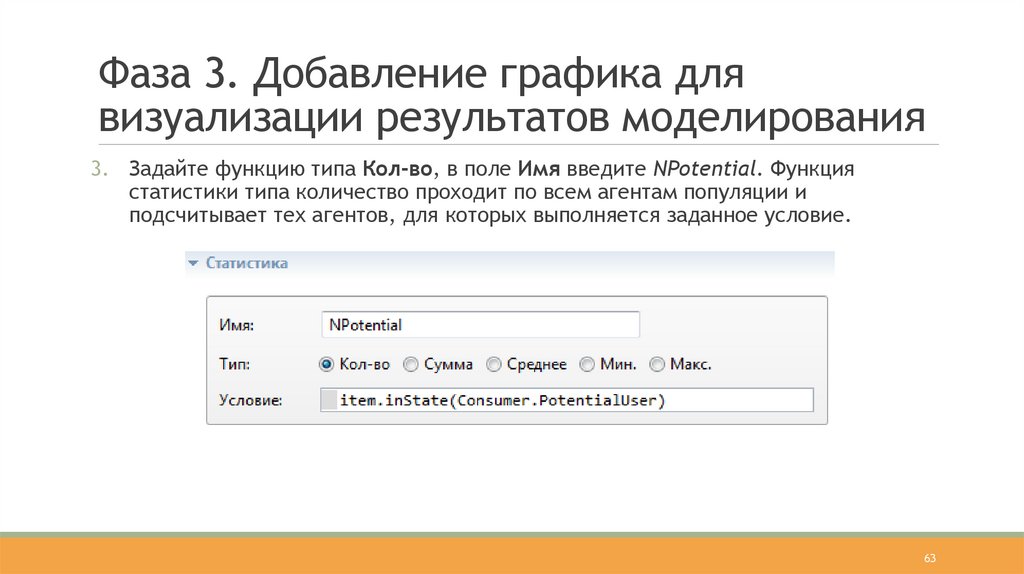The width and height of the screenshot is (1024, 574).
Task: Choose the Среднее radio option
Action: (494, 364)
